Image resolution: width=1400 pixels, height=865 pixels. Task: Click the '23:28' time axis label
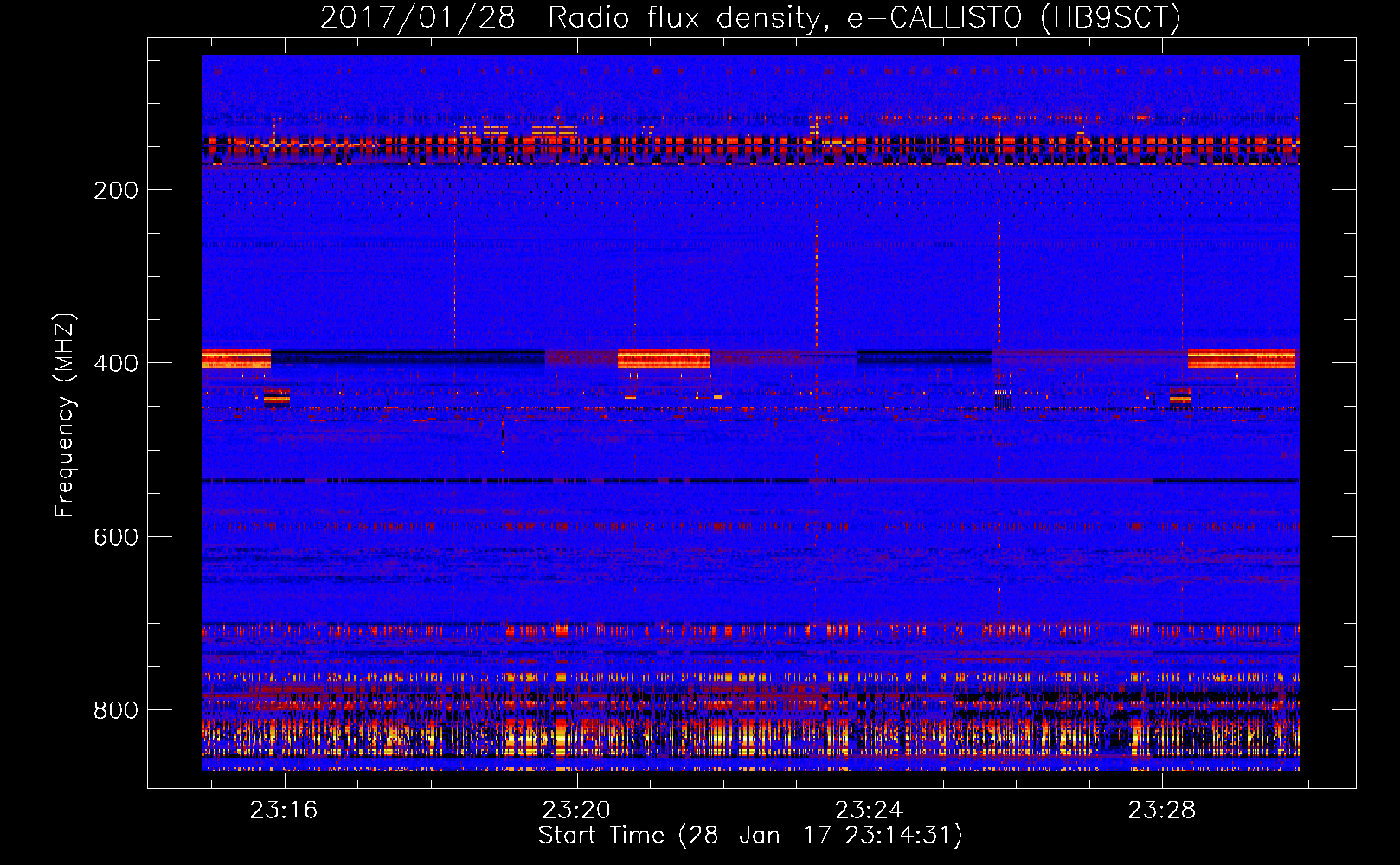1161,811
